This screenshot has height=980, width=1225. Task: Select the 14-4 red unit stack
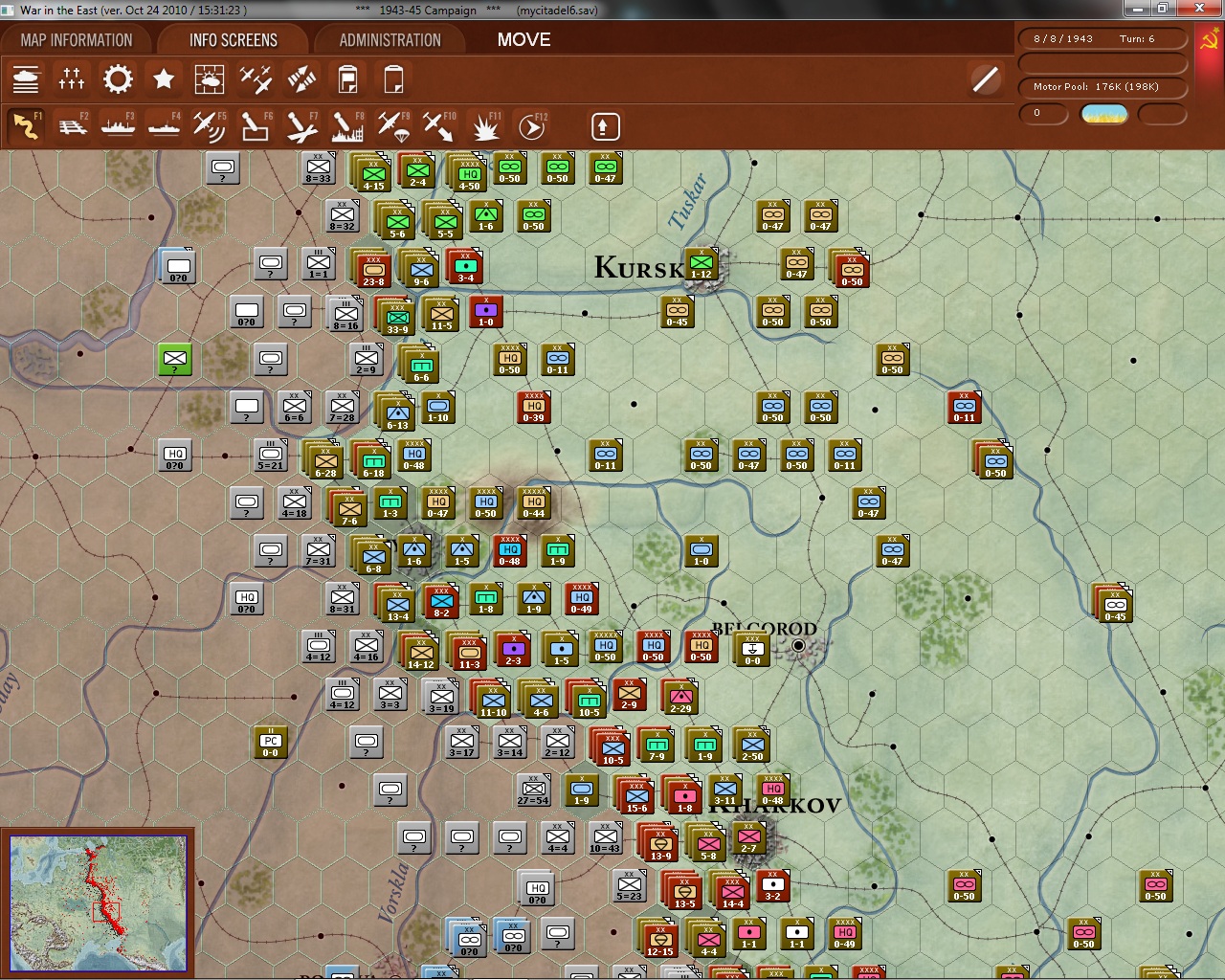pos(731,892)
